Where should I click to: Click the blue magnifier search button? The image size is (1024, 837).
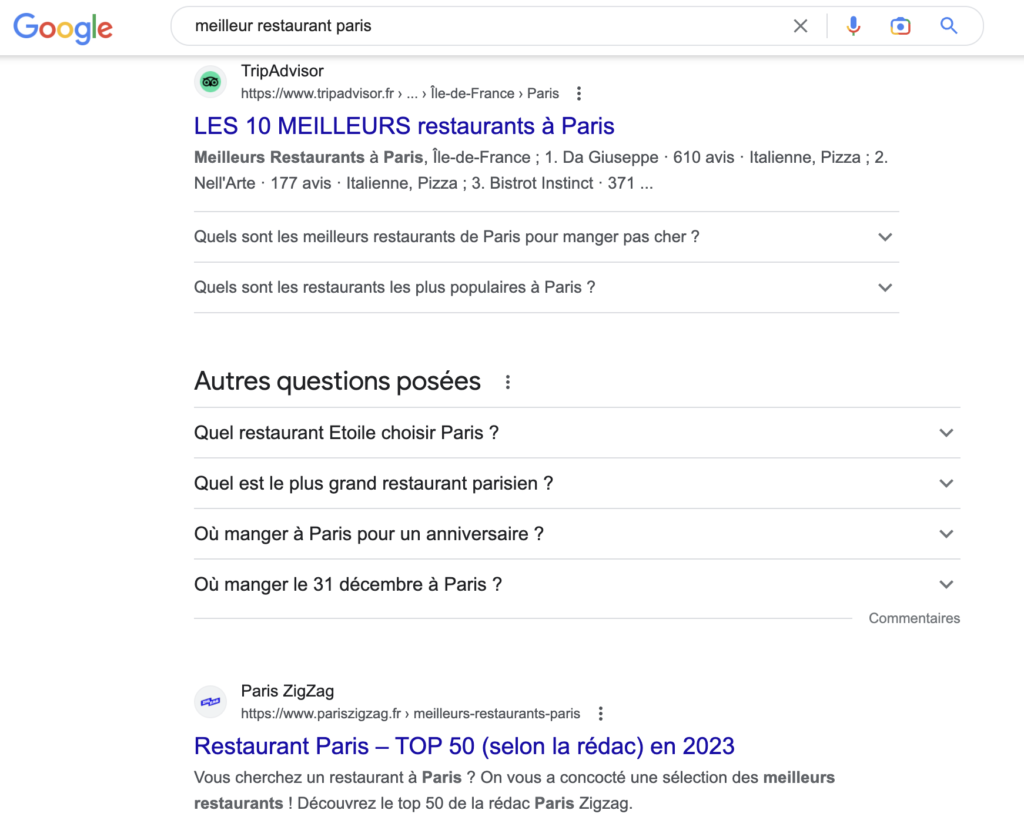tap(949, 27)
